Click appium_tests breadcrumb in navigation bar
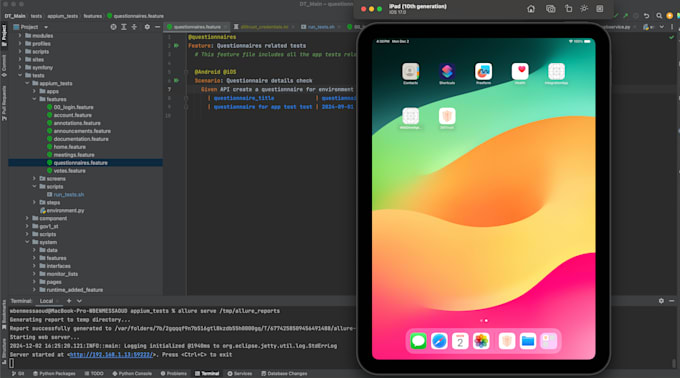The height and width of the screenshot is (378, 680). click(62, 16)
